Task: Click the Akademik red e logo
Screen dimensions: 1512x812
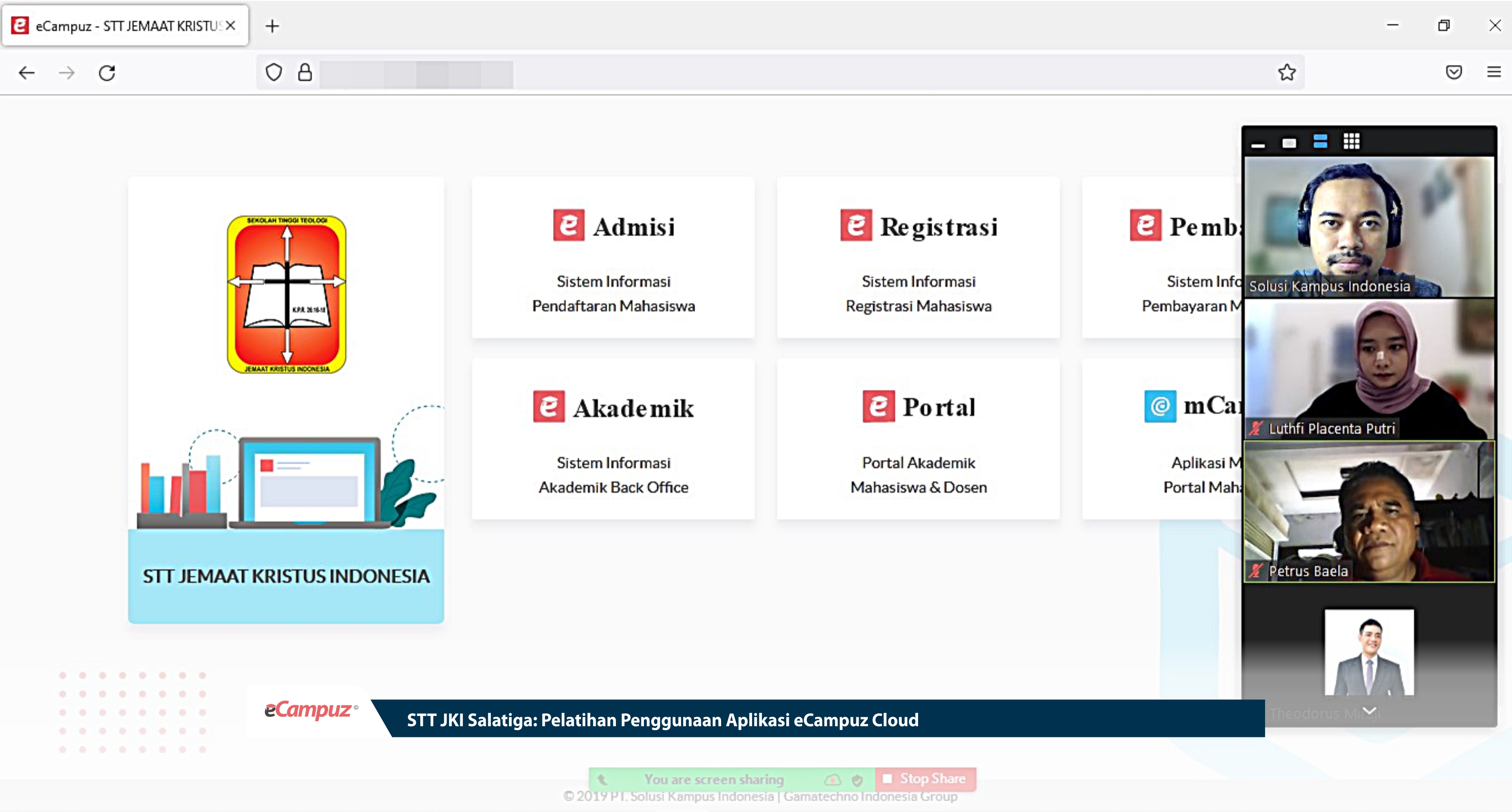Action: click(549, 406)
